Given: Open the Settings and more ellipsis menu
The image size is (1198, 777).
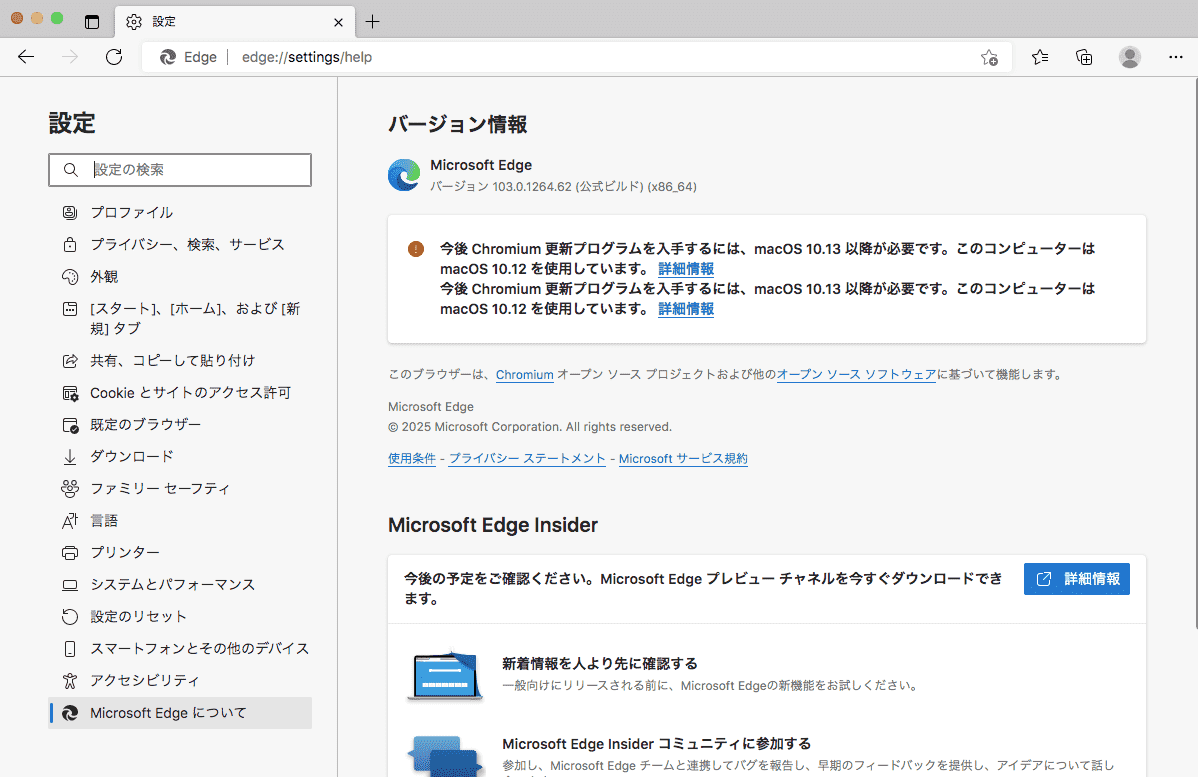Looking at the screenshot, I should (x=1175, y=57).
